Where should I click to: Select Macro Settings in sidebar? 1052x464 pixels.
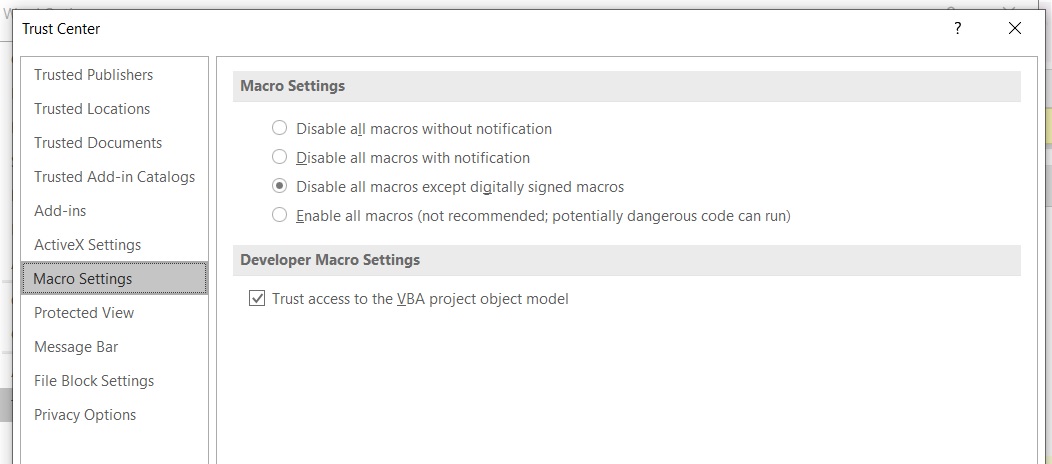coord(83,279)
